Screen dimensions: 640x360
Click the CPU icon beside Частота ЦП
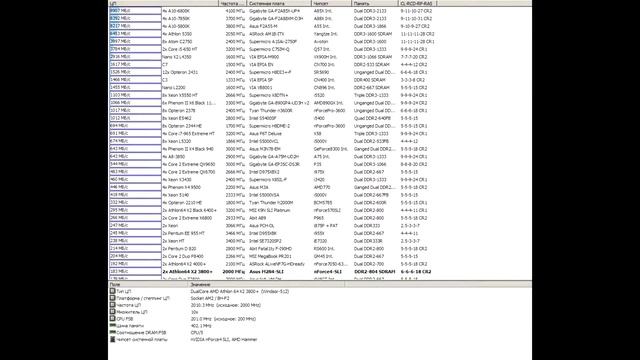point(113,305)
